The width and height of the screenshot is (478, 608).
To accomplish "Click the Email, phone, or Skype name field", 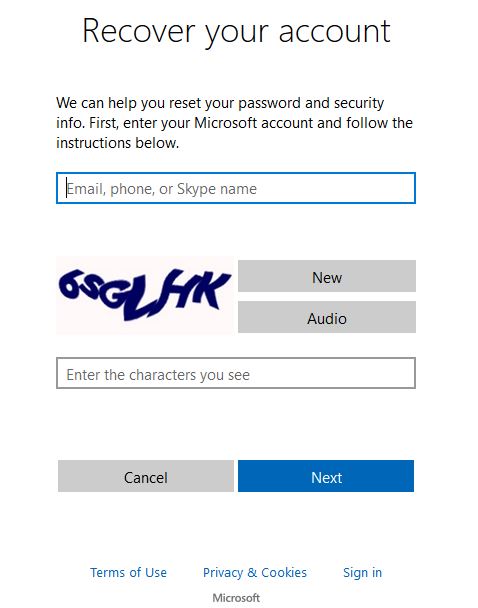I will (x=236, y=188).
